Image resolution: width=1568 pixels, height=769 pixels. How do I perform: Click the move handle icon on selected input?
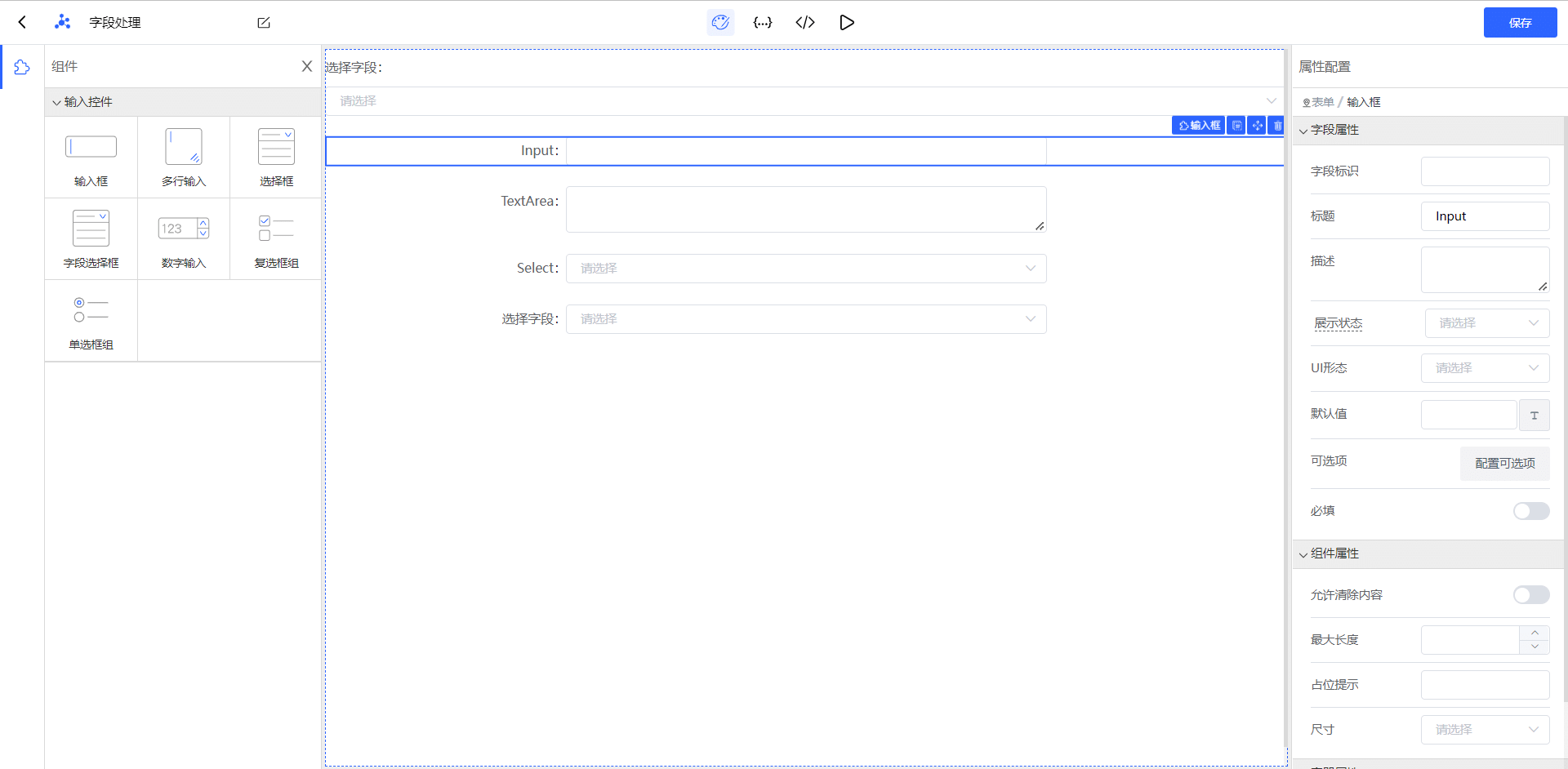1257,126
